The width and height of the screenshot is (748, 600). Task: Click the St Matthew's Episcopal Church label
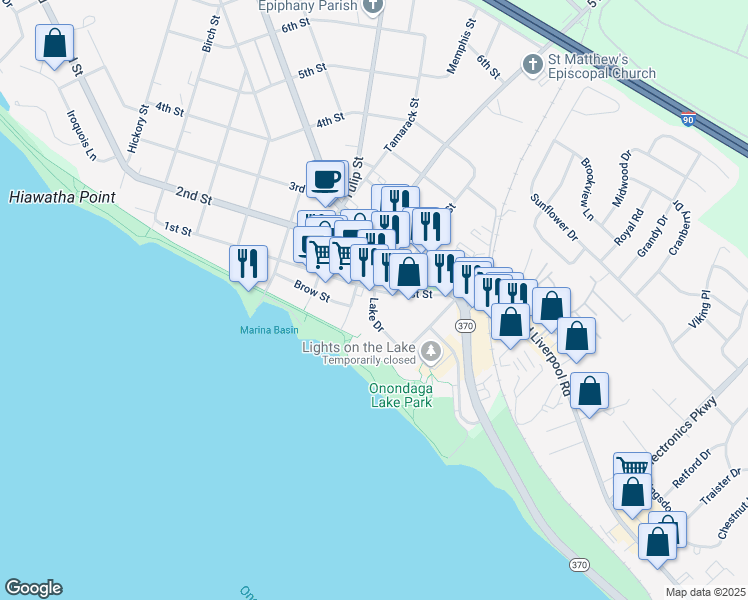(x=602, y=66)
